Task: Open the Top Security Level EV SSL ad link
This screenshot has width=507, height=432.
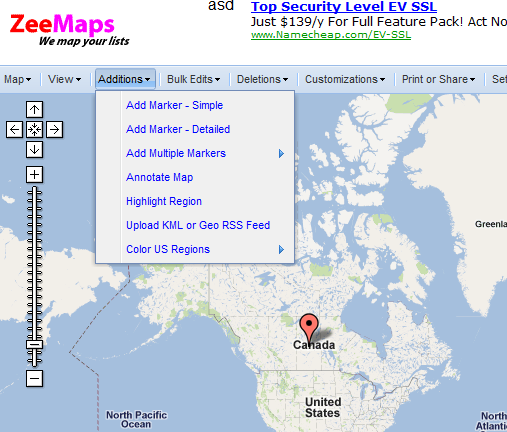Action: pyautogui.click(x=344, y=7)
